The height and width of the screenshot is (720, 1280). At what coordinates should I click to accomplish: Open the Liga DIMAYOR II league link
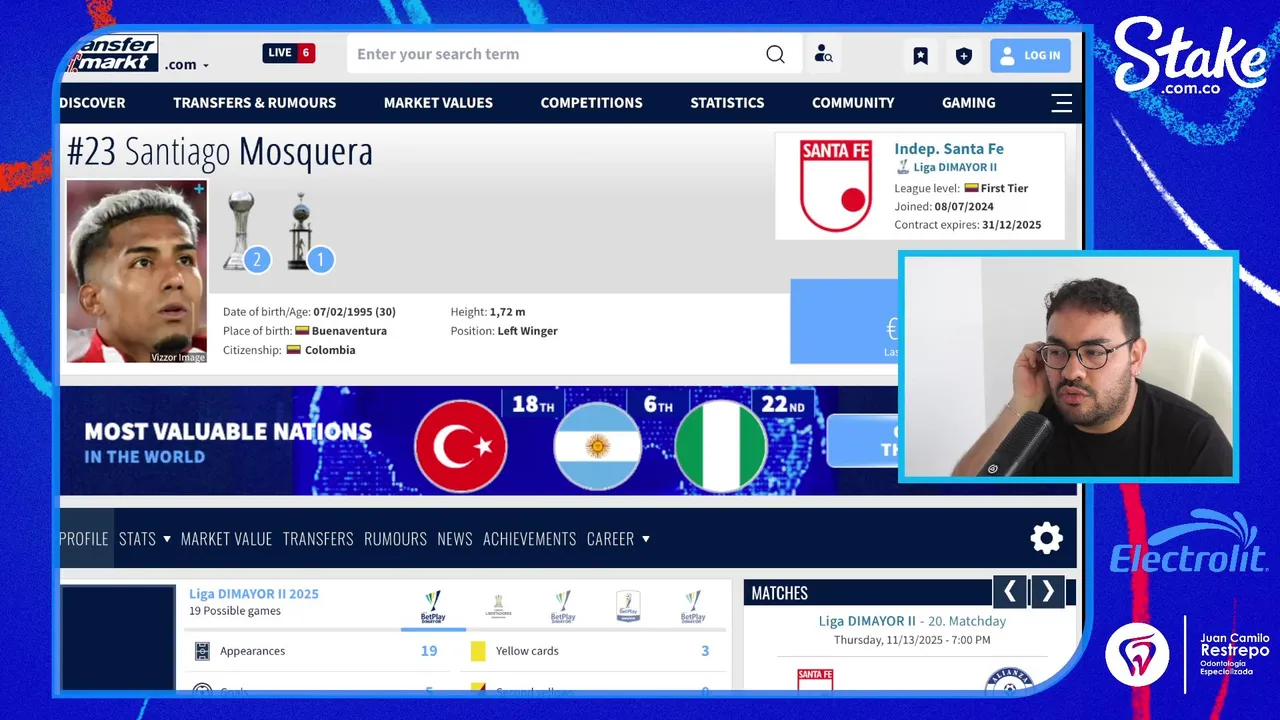coord(955,167)
